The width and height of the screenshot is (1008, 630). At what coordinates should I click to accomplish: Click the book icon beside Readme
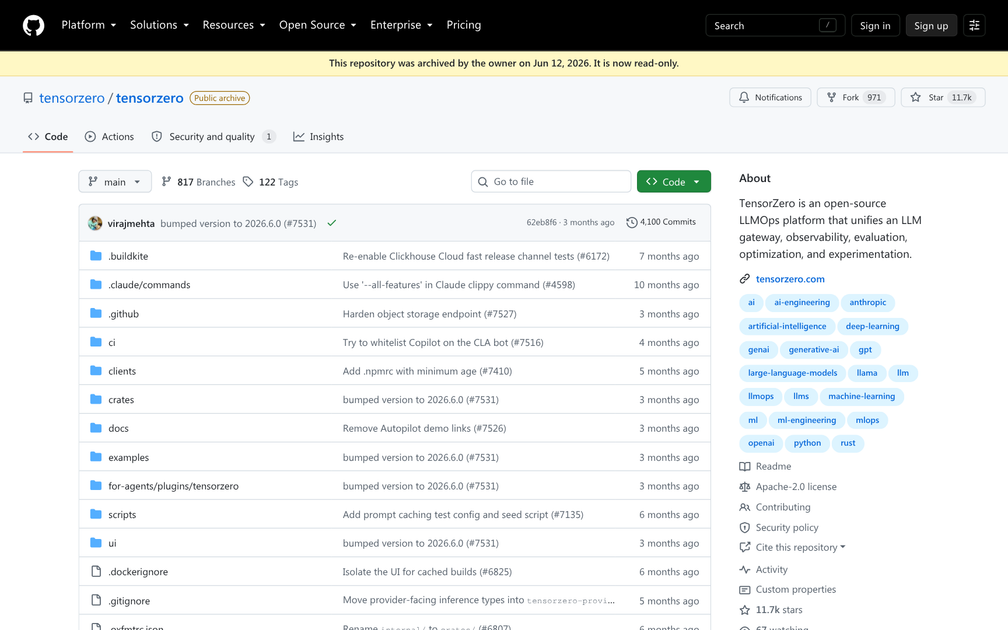[x=744, y=466]
